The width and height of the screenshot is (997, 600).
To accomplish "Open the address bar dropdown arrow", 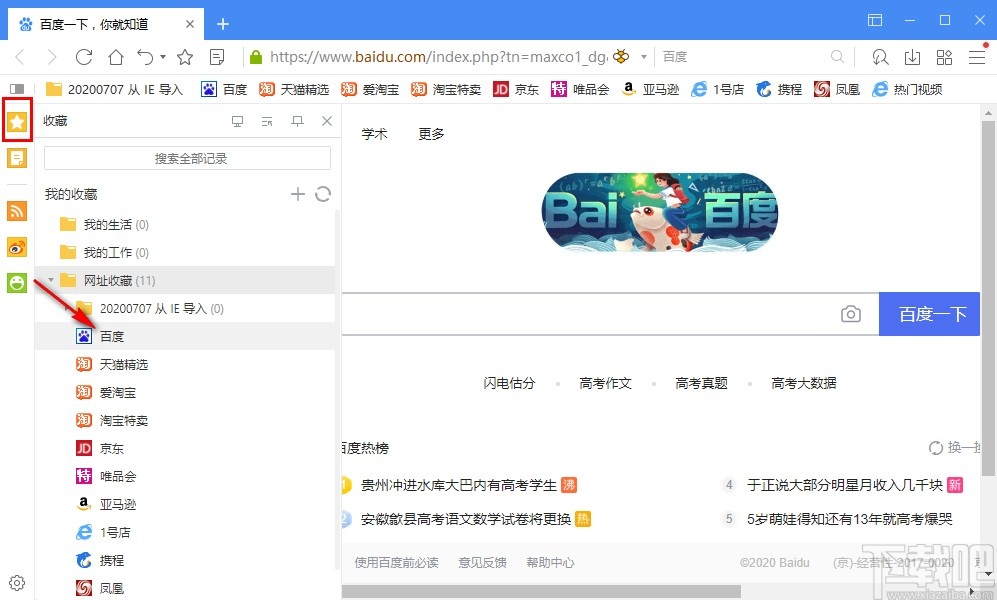I will tap(643, 57).
